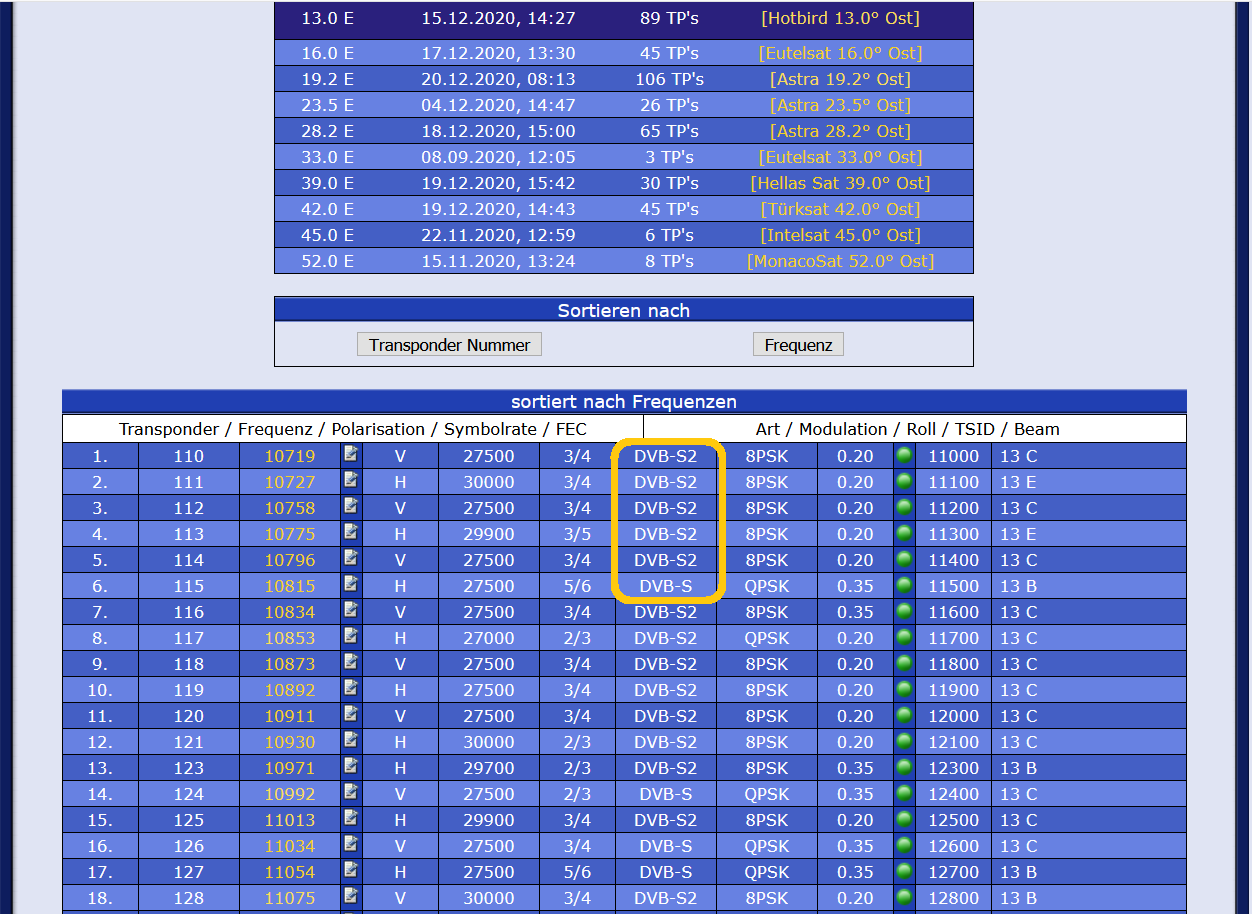Image resolution: width=1252 pixels, height=914 pixels.
Task: Click the green status dot for TSID 11000
Action: click(904, 455)
